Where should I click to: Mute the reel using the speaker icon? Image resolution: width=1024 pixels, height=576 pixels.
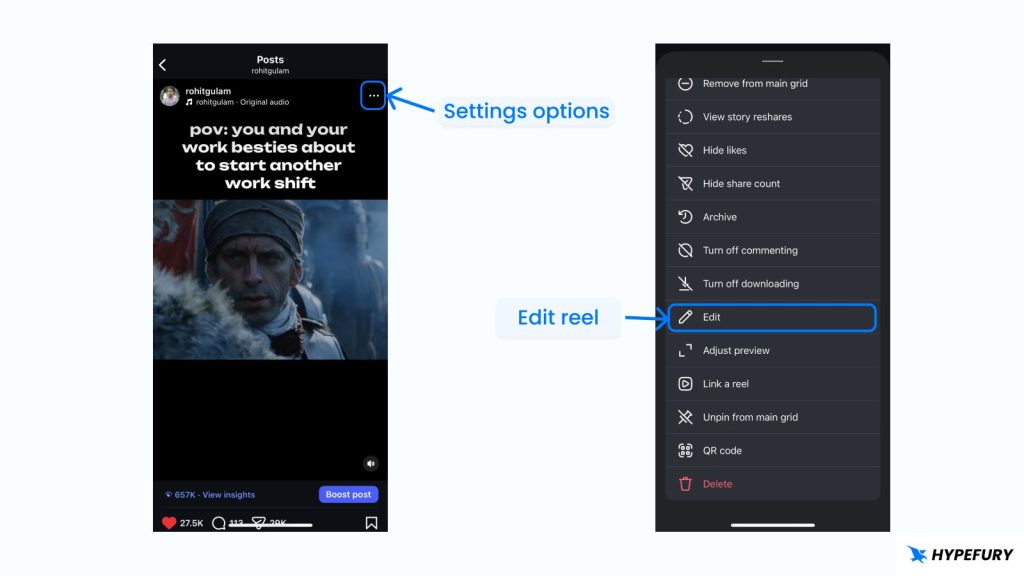[x=370, y=463]
